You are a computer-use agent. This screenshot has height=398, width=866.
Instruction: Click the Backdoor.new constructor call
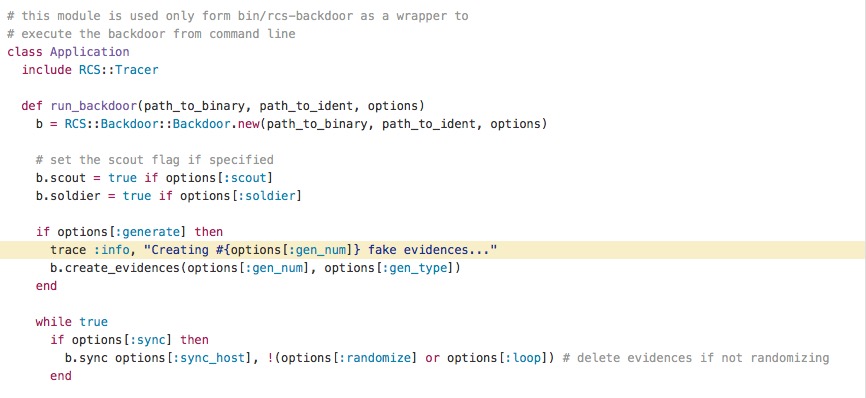pyautogui.click(x=215, y=124)
